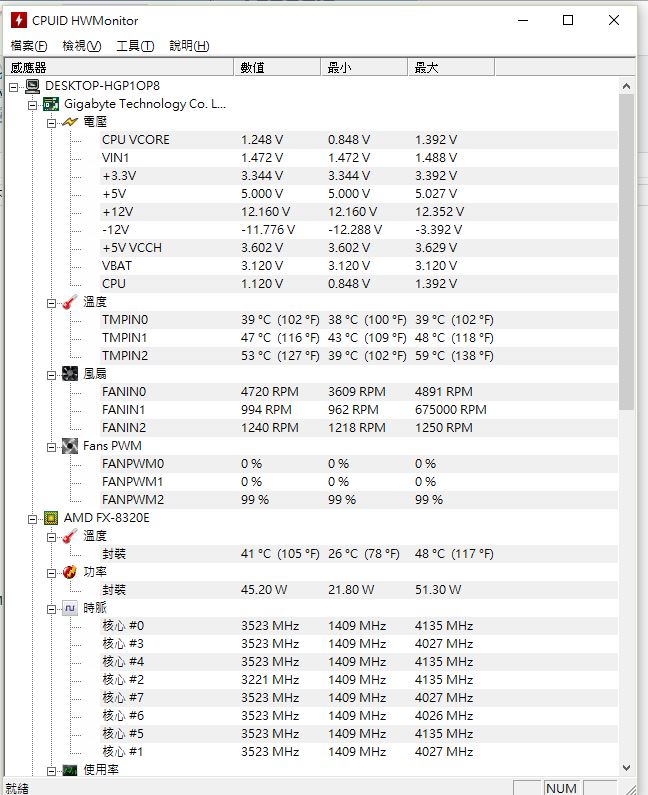Click the Fans PWM icon

pos(69,446)
